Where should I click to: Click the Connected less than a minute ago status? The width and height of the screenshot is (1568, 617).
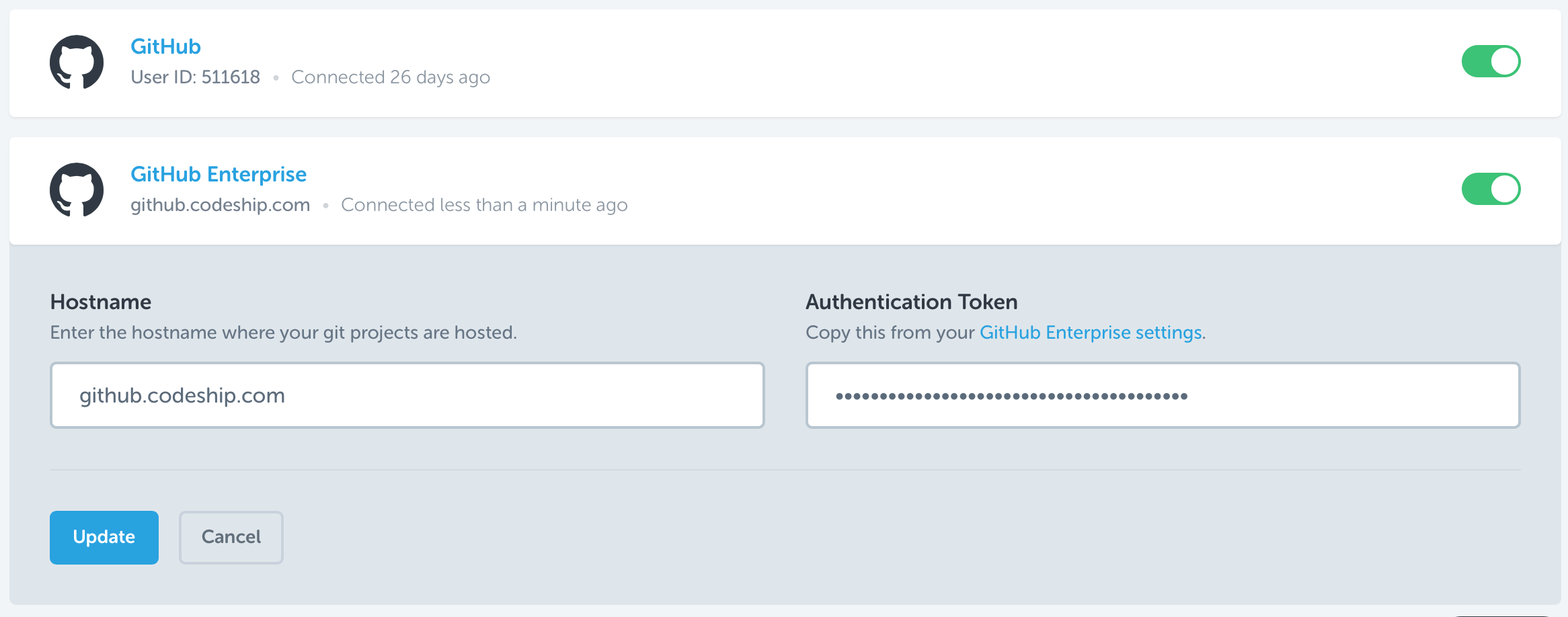pyautogui.click(x=484, y=205)
